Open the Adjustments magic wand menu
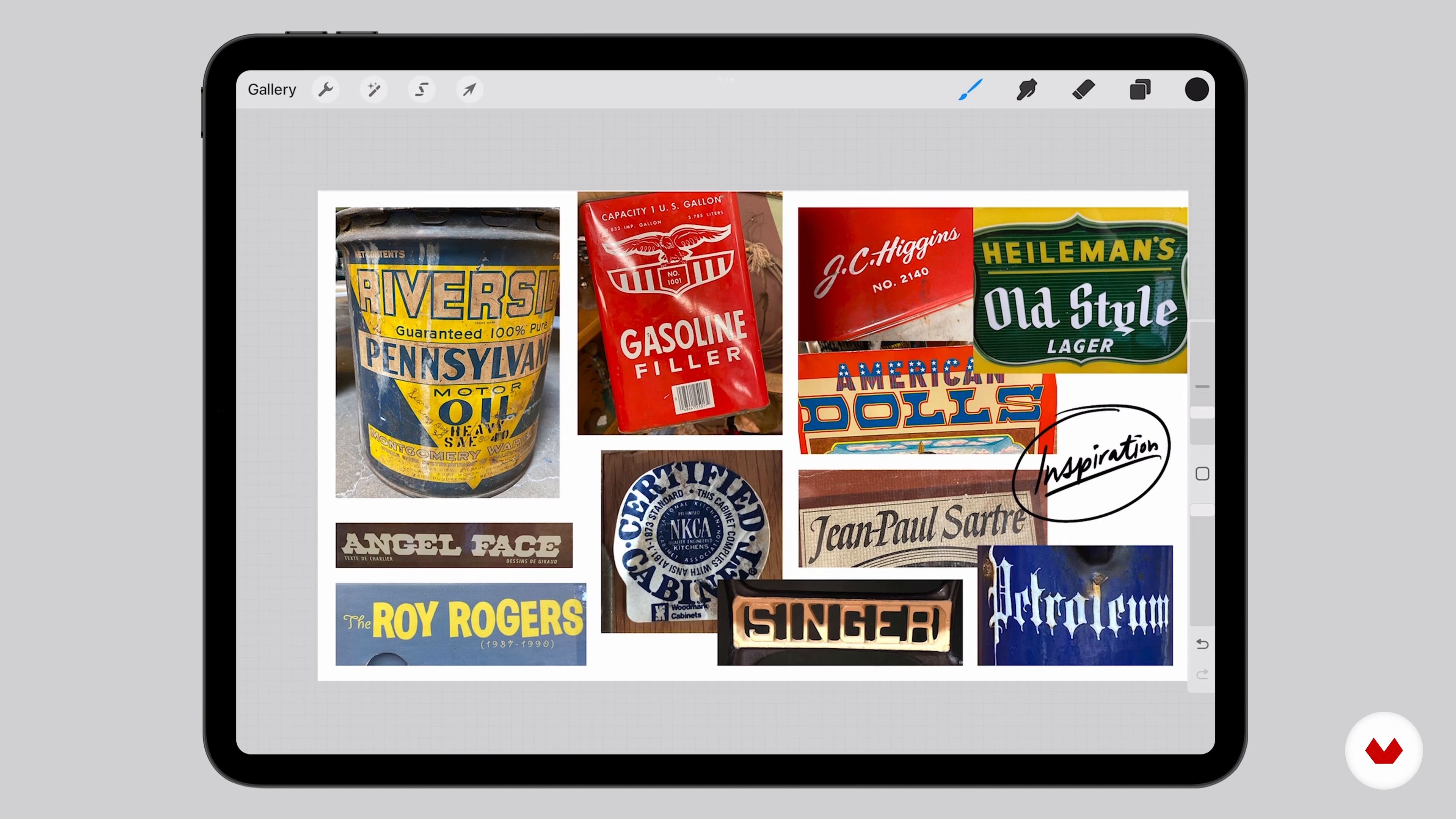This screenshot has width=1456, height=819. point(373,89)
